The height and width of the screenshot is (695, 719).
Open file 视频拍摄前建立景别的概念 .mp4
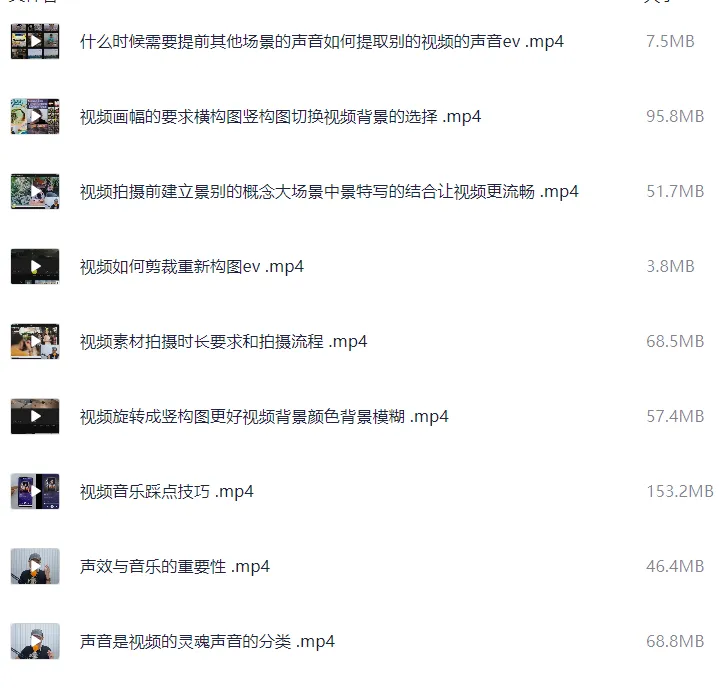329,192
